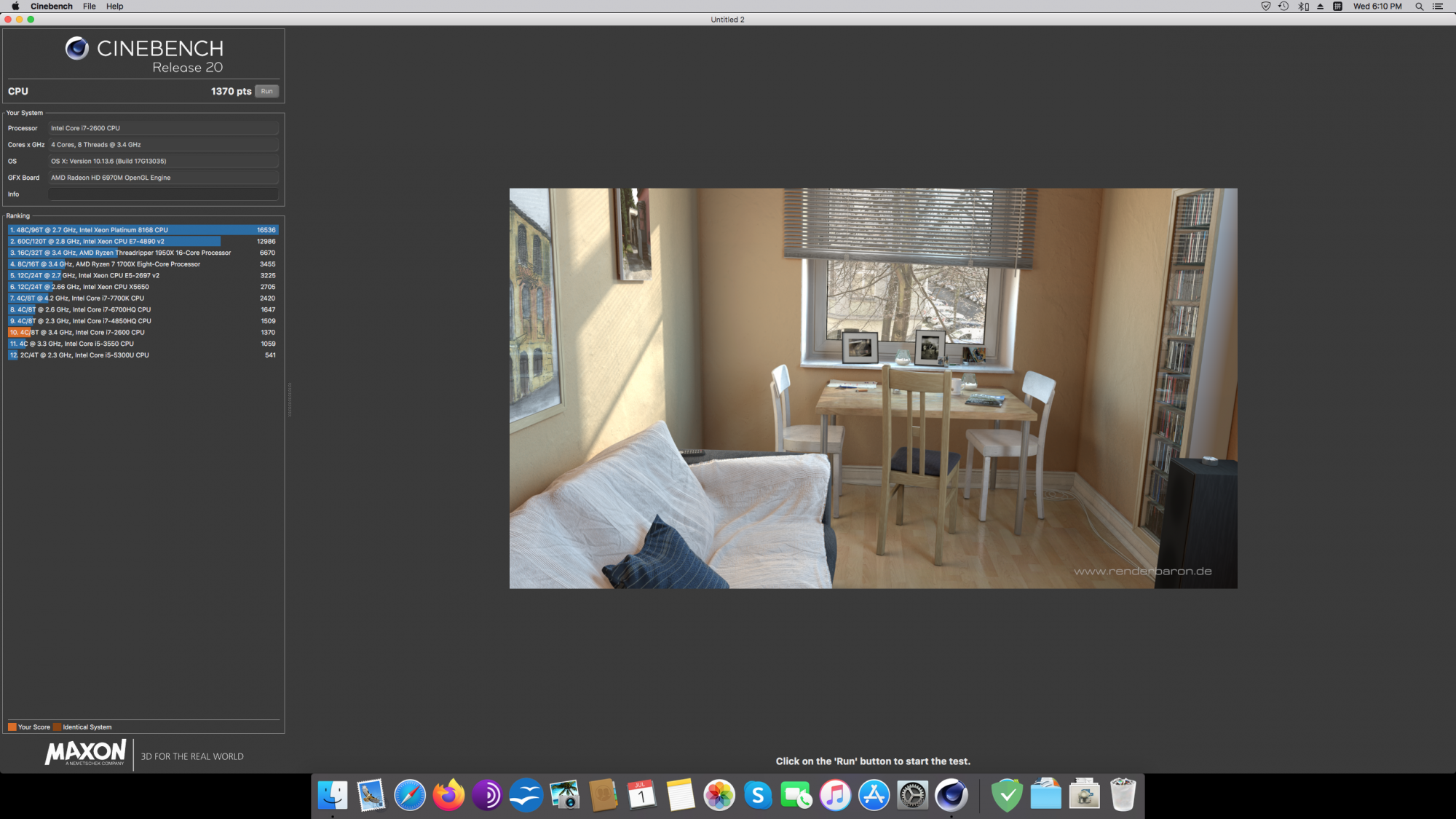Open the Photos app in the dock
Screen dimensions: 1456x819
(x=719, y=795)
